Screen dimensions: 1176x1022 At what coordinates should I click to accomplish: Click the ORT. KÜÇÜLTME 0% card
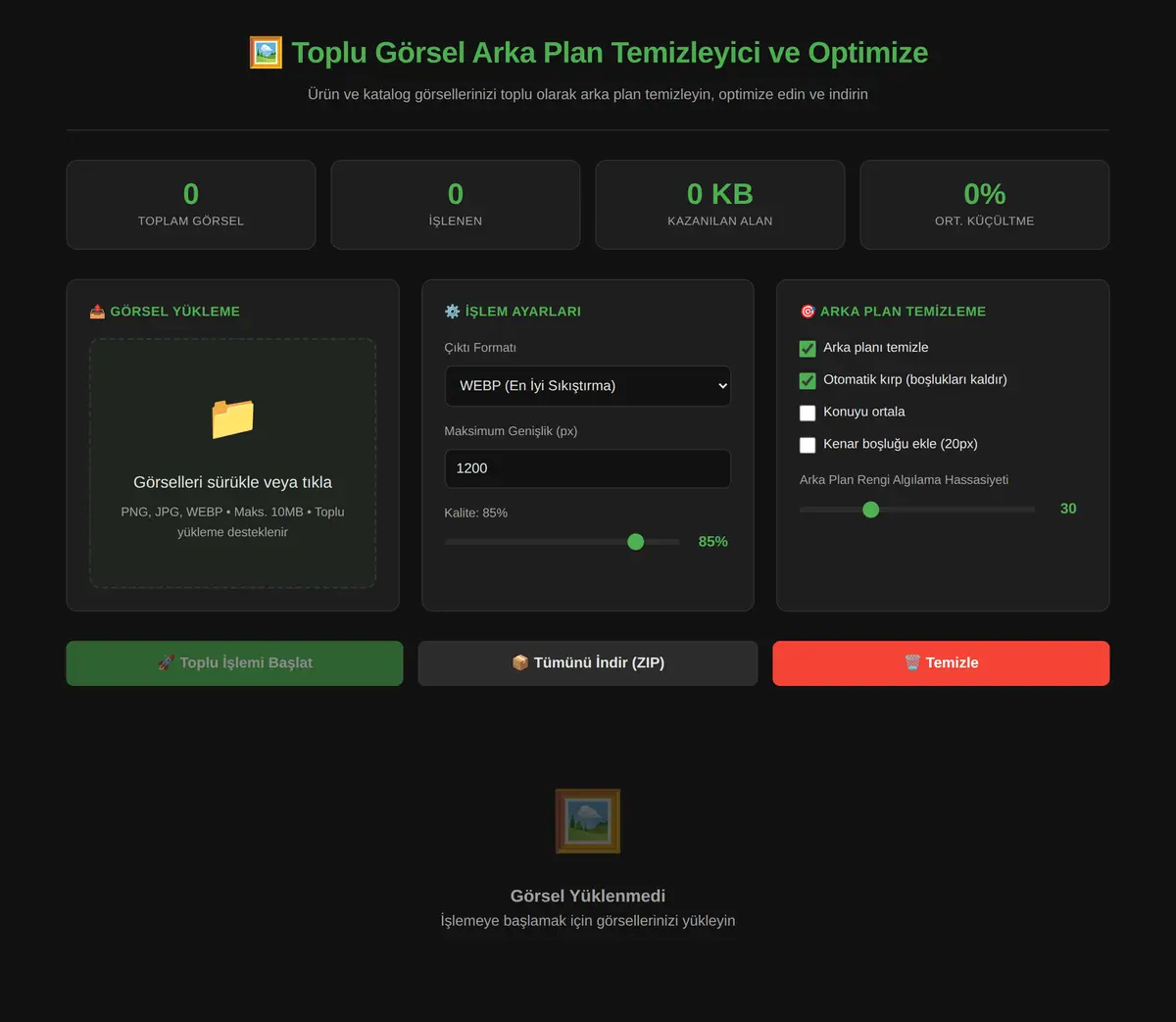click(985, 205)
